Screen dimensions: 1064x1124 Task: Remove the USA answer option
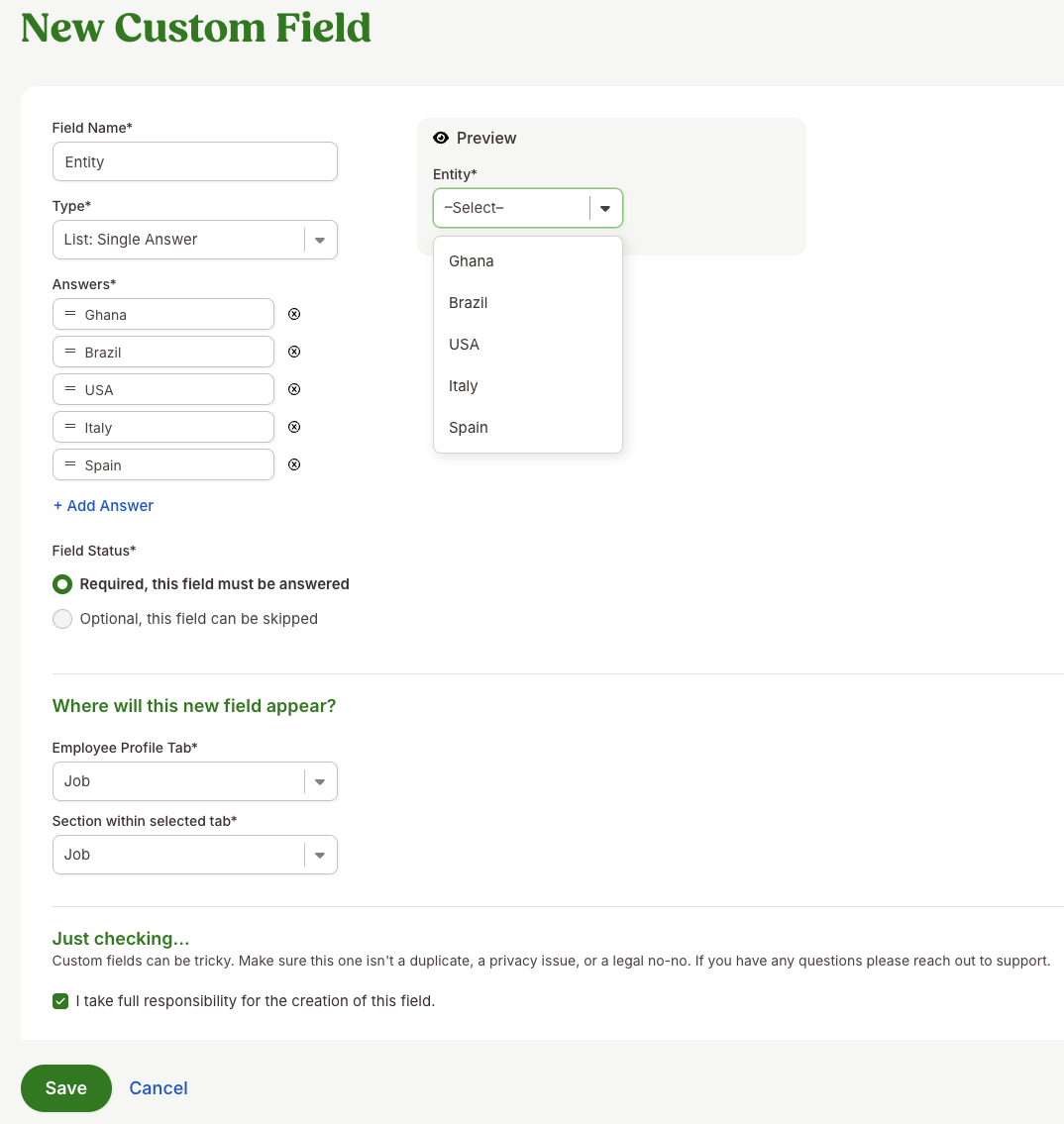[x=293, y=389]
